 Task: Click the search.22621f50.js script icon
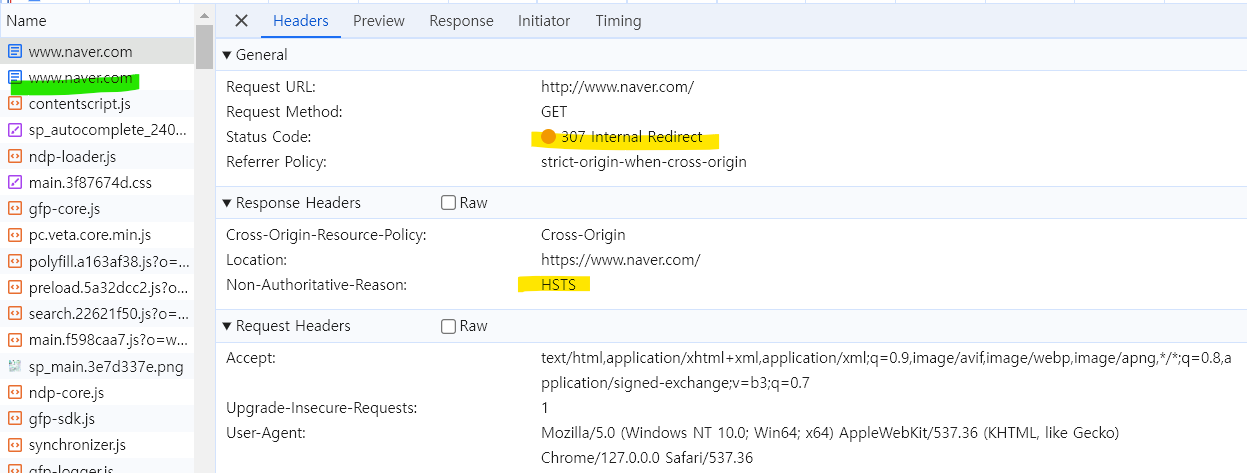[x=15, y=314]
